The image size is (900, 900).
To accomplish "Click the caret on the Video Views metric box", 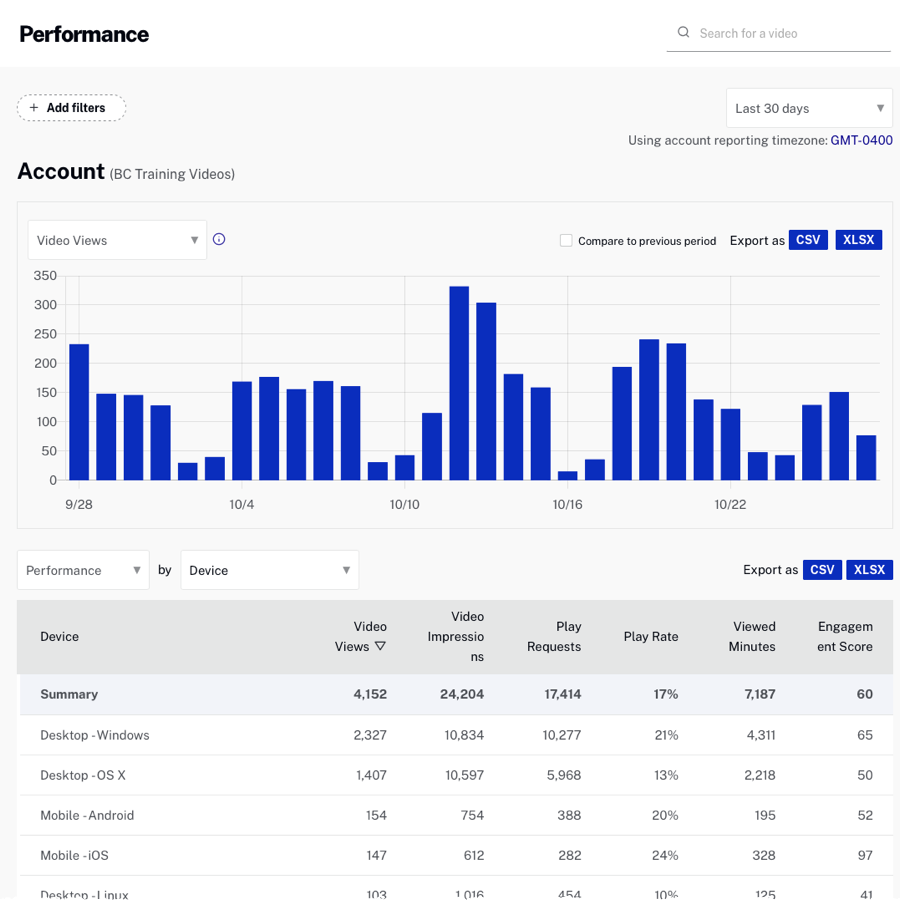I will 194,240.
